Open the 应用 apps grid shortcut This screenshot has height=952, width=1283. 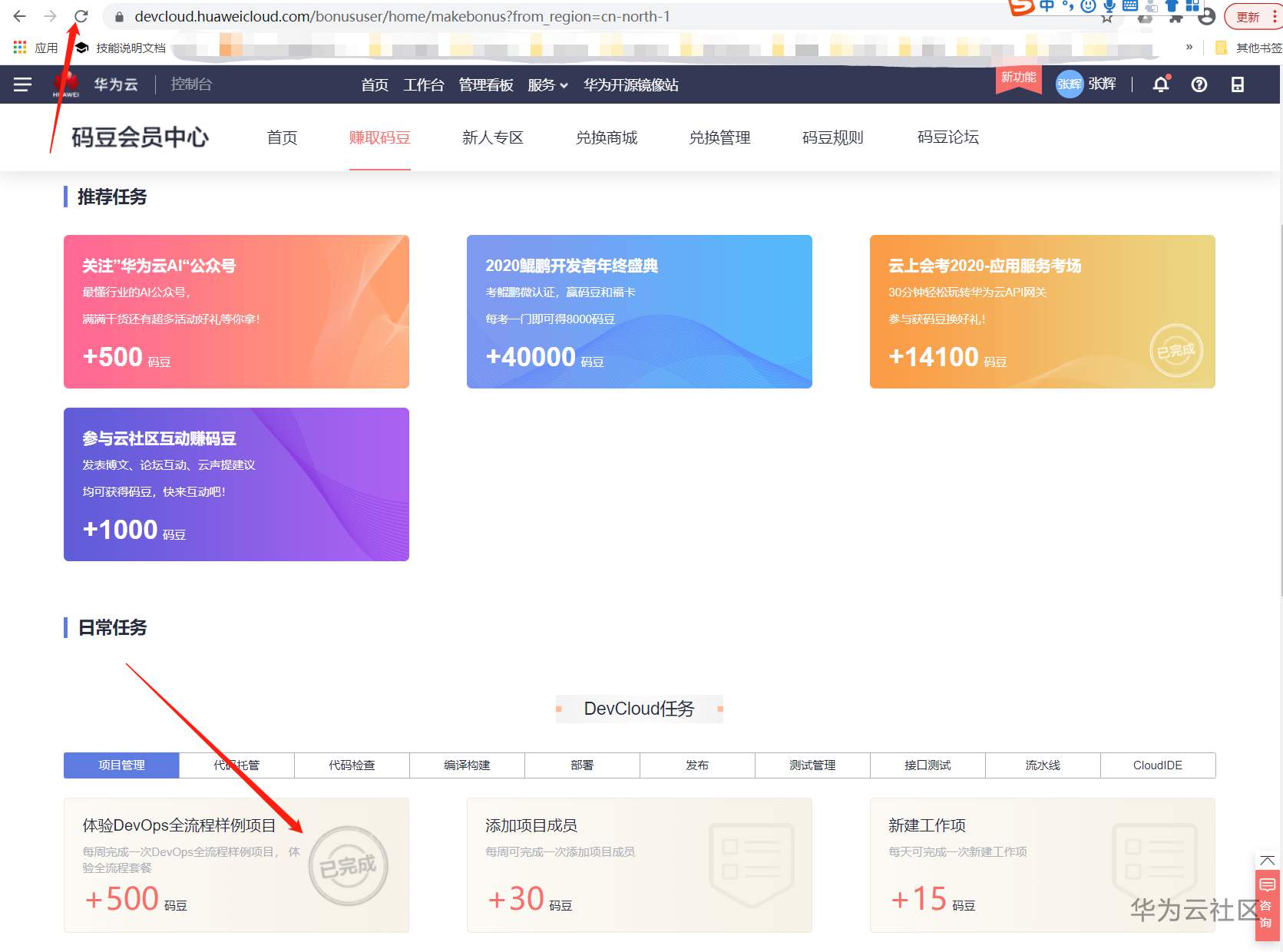click(x=35, y=48)
